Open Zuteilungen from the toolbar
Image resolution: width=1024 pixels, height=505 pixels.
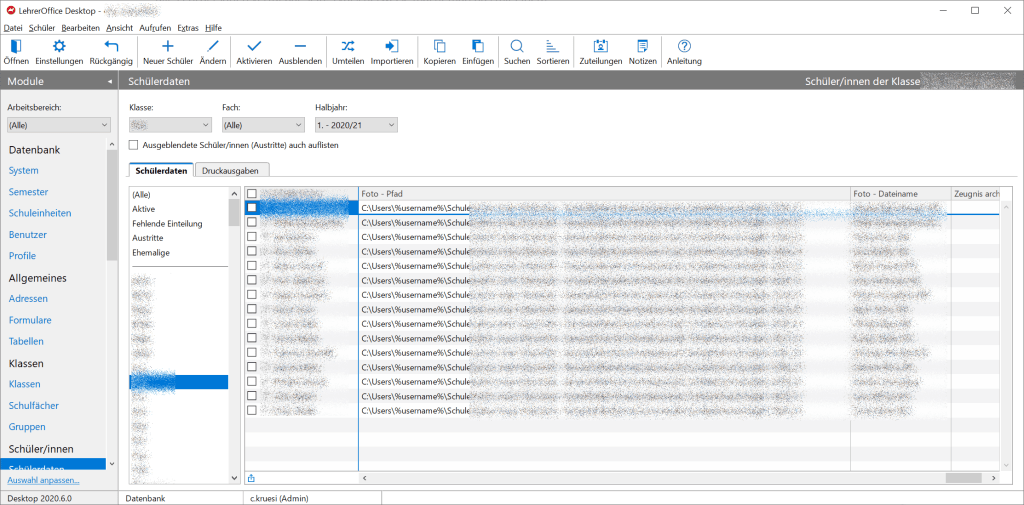point(600,47)
